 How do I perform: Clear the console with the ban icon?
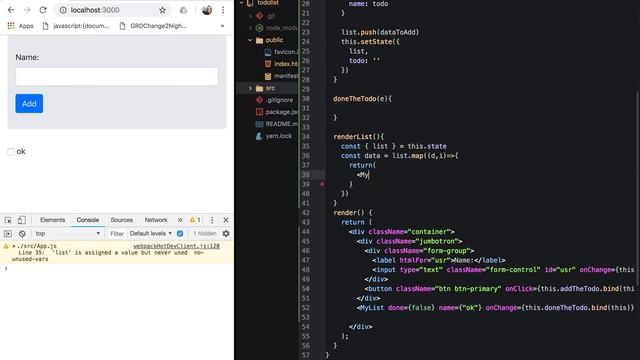click(x=22, y=233)
